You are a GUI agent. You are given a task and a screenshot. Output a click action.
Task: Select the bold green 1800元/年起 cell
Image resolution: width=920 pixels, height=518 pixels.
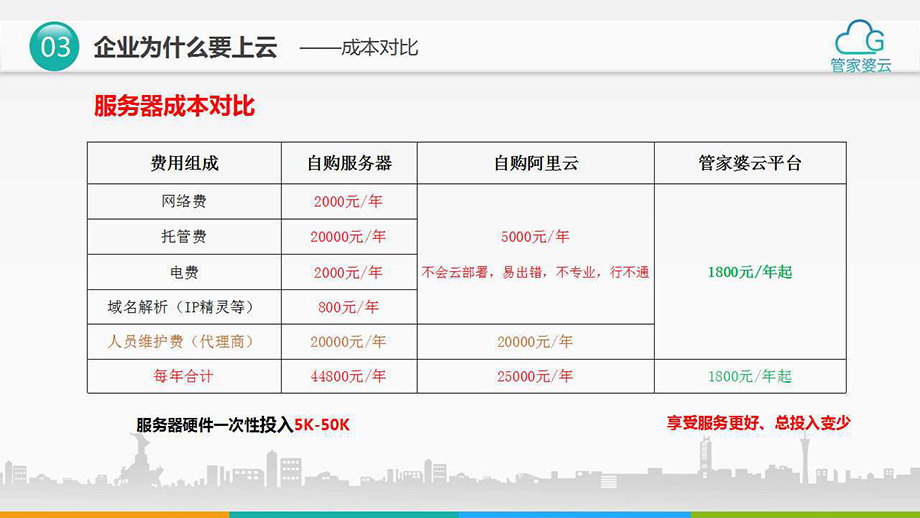pyautogui.click(x=750, y=272)
